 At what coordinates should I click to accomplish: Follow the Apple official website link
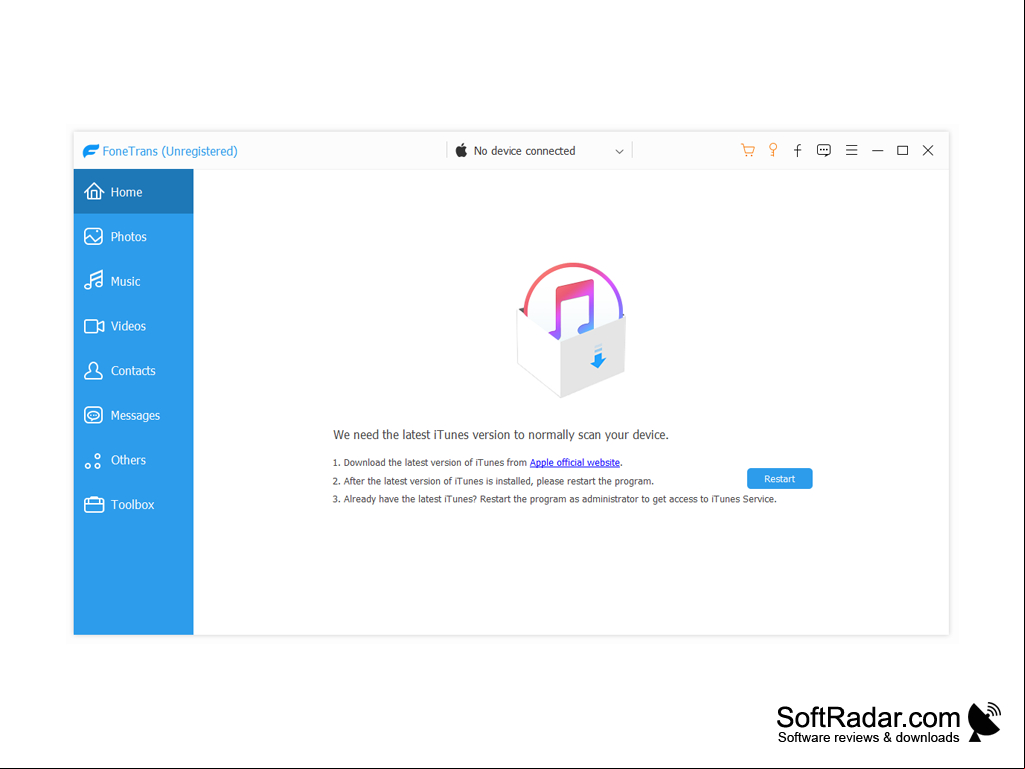coord(575,462)
